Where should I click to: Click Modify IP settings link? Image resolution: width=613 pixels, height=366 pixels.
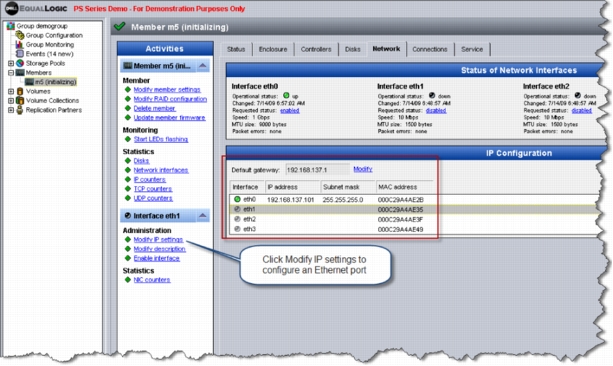click(158, 240)
